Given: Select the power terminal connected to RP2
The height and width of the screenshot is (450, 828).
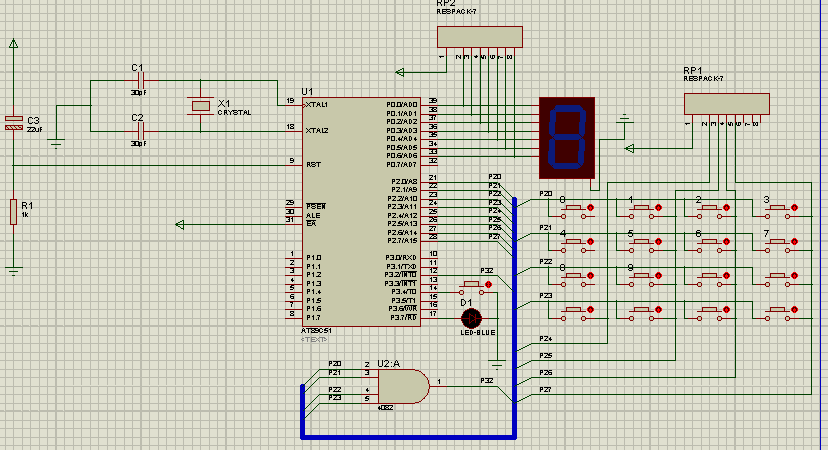Looking at the screenshot, I should point(400,72).
